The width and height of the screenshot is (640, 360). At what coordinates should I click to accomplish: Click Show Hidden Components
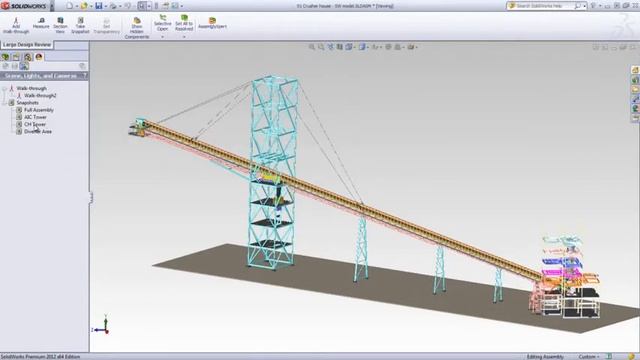click(x=137, y=28)
